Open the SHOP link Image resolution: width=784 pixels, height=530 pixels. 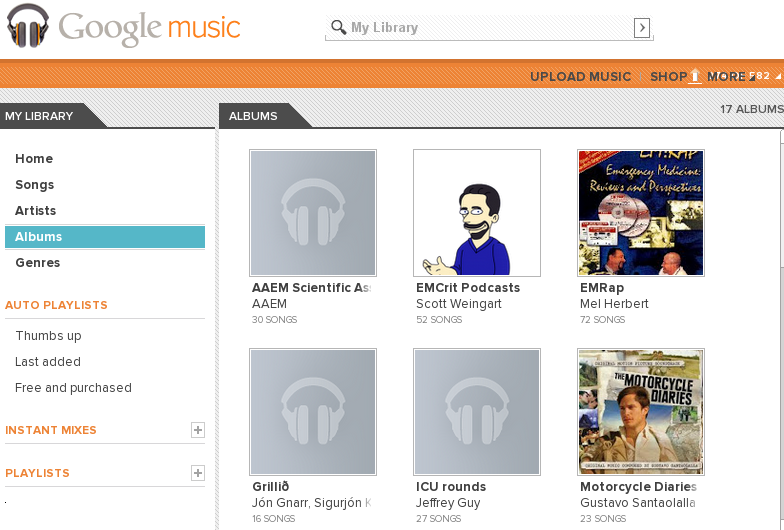pyautogui.click(x=668, y=76)
